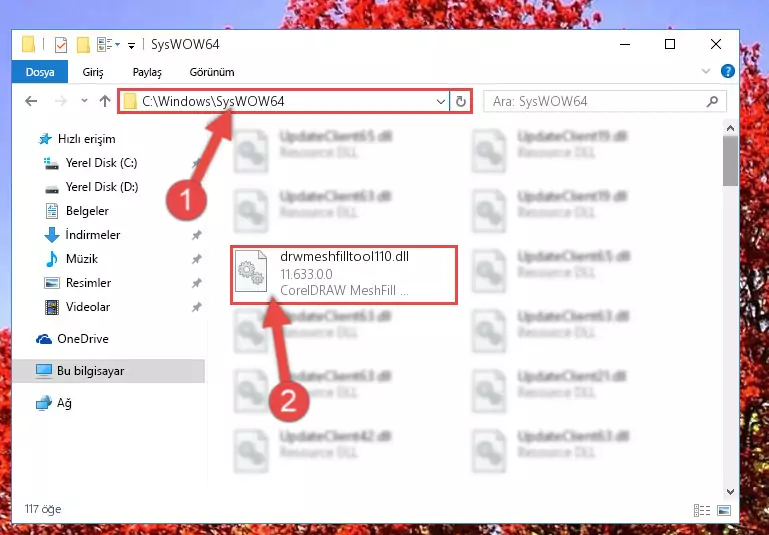Select the drwmeshfilltool110.dll file name

344,256
